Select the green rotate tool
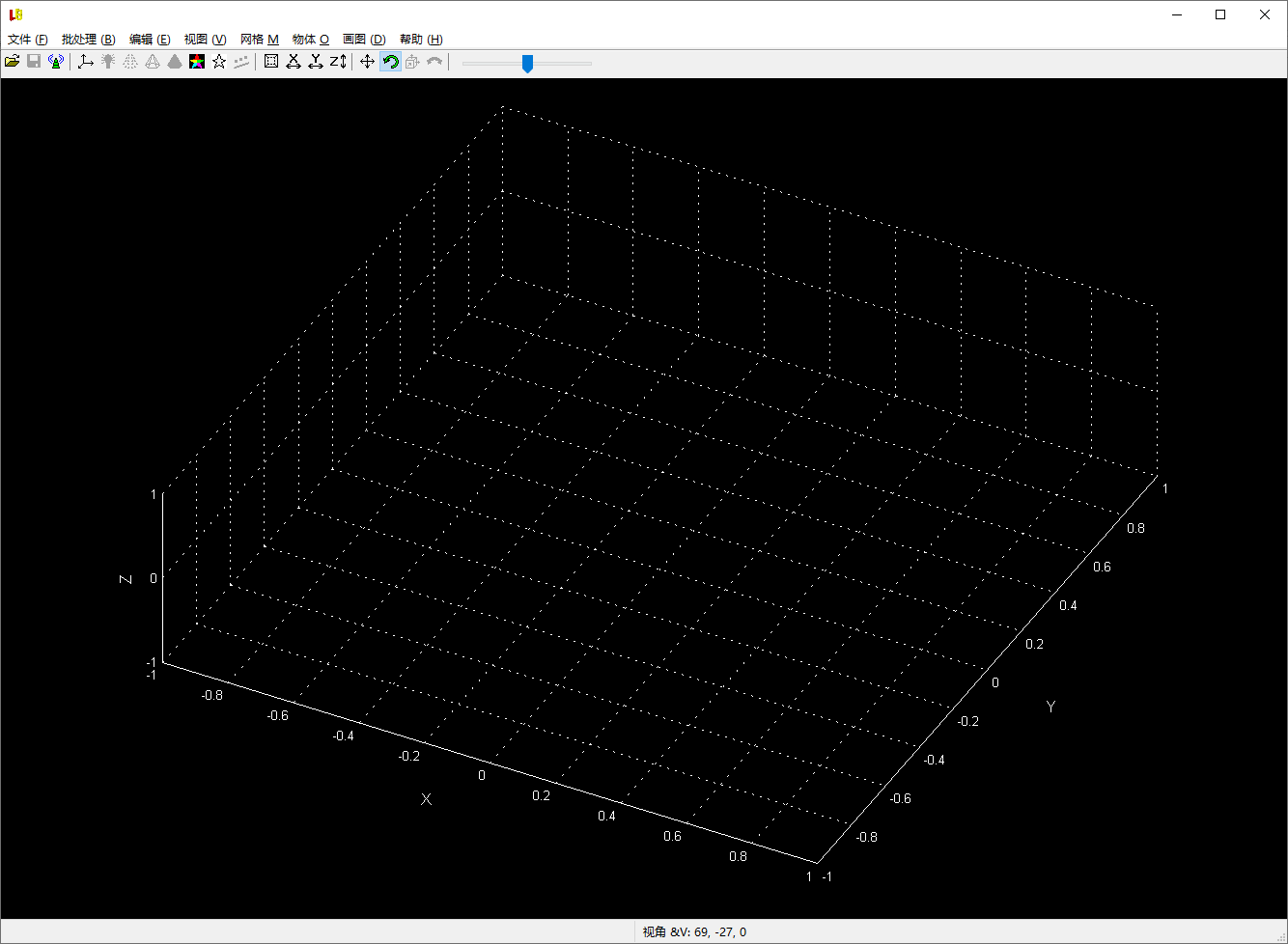The height and width of the screenshot is (944, 1288). pos(390,62)
